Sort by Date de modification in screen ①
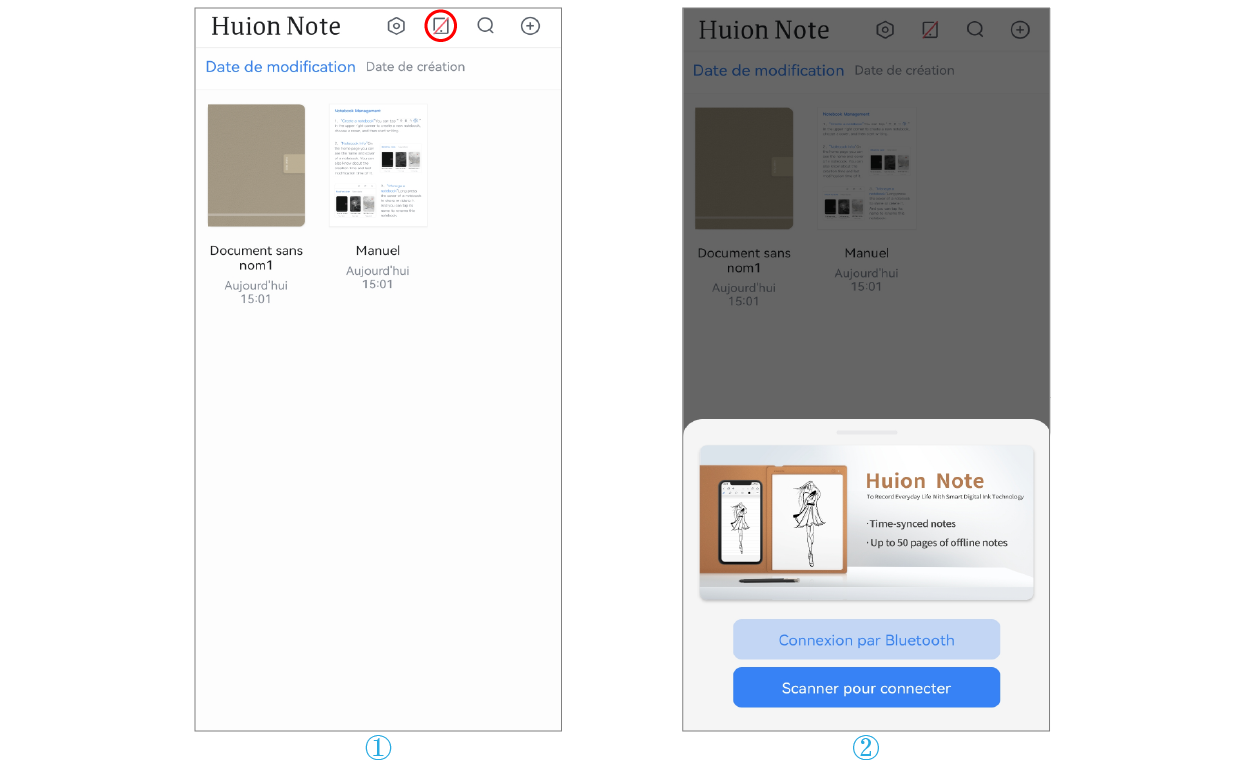 click(x=280, y=67)
